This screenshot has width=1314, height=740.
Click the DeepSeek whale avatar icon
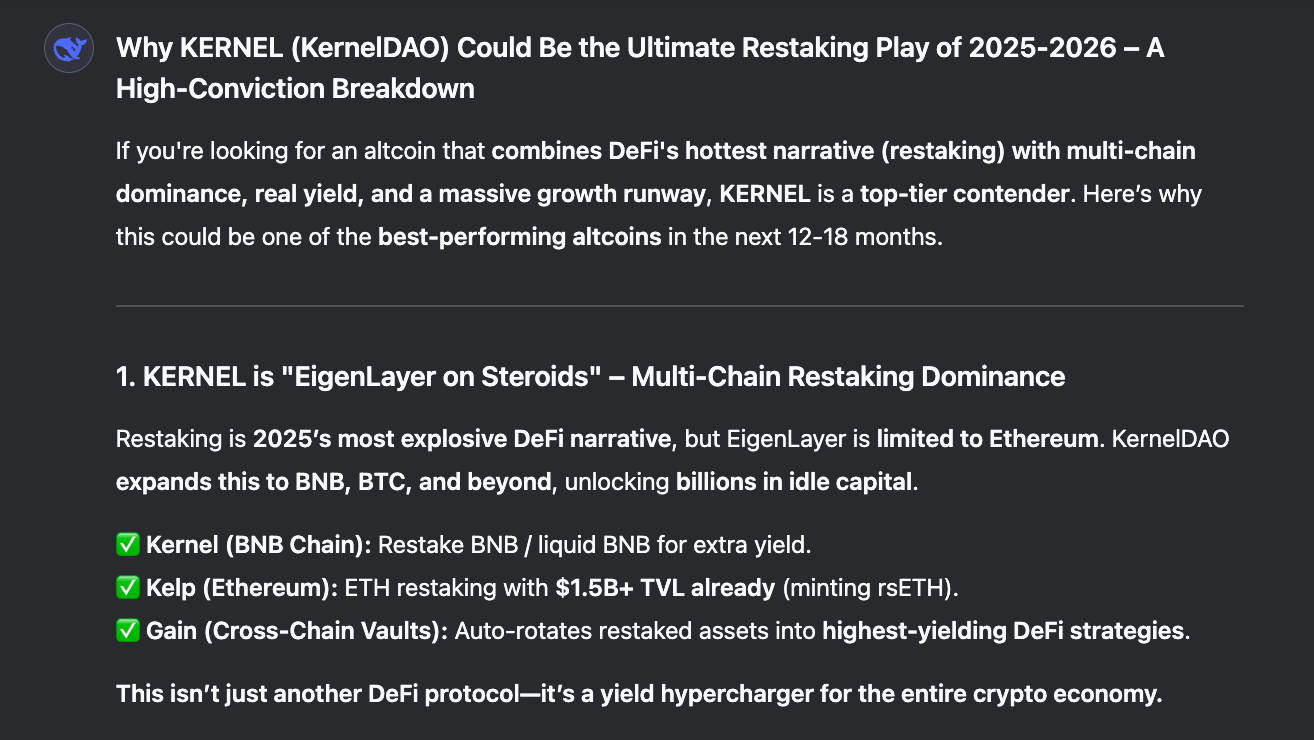tap(69, 48)
